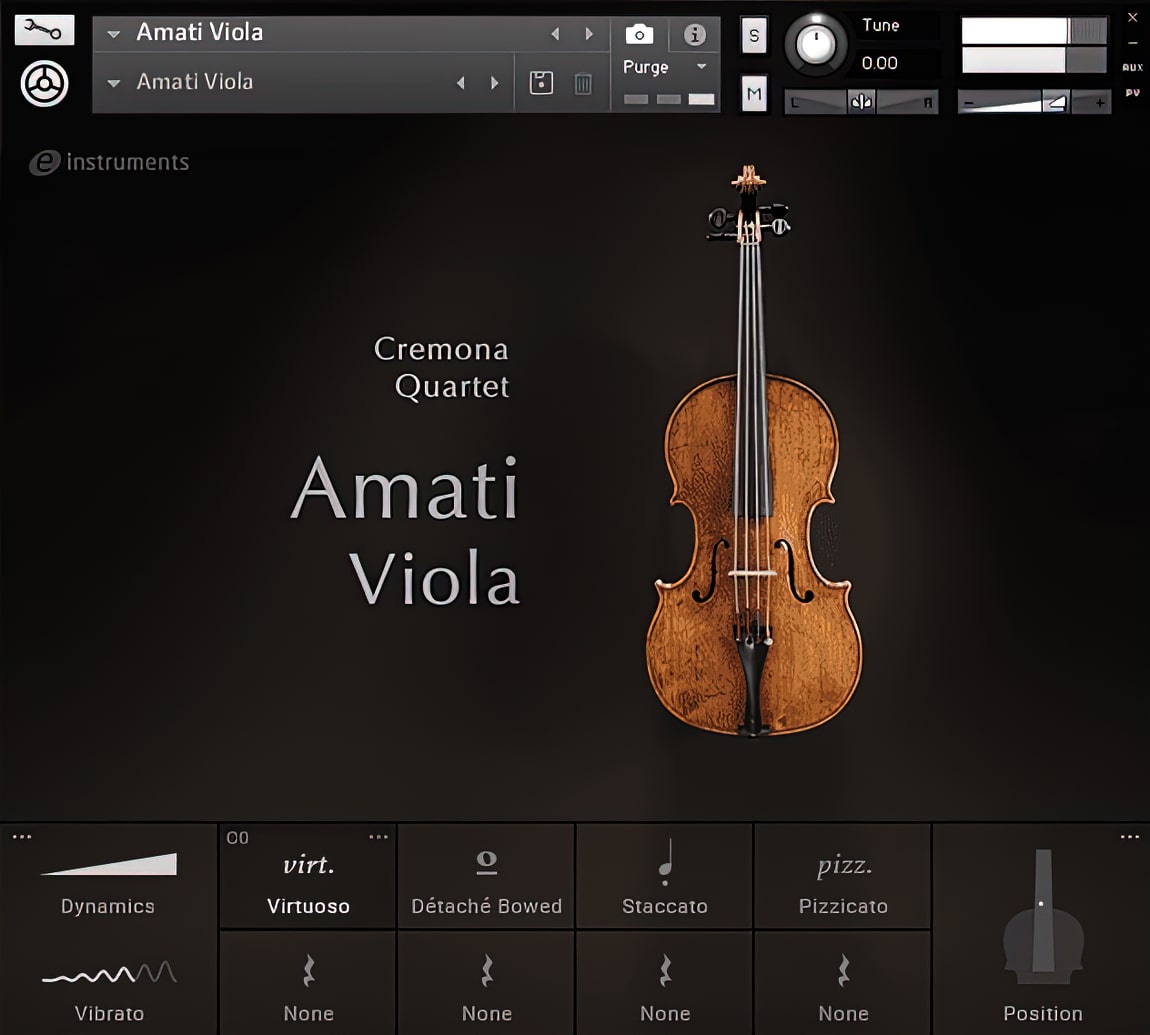Toggle the PV button

(1132, 93)
